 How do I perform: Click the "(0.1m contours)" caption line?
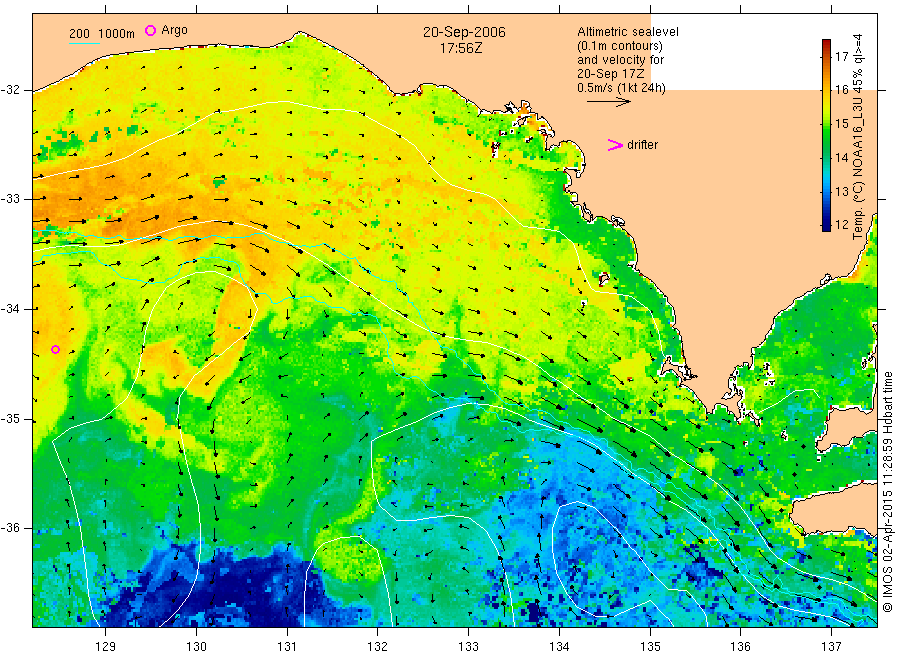click(619, 46)
